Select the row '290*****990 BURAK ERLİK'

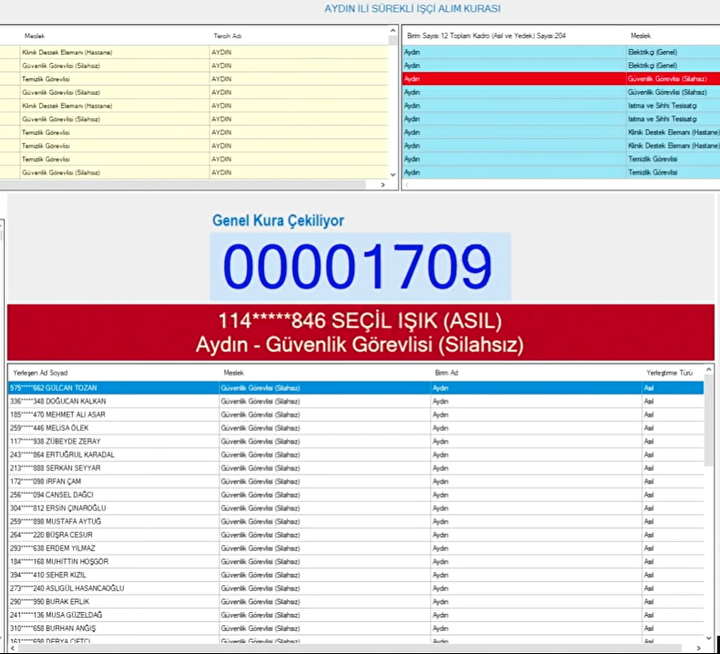(356, 601)
